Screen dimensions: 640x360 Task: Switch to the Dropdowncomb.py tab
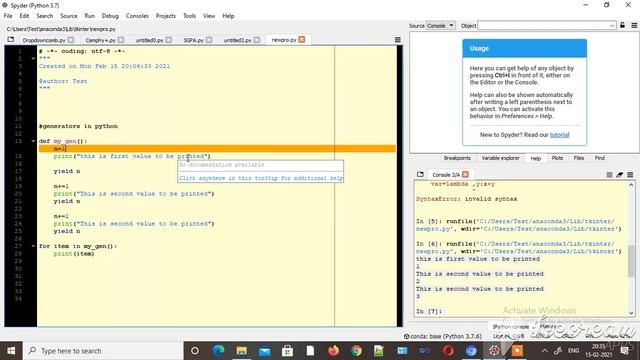(x=44, y=40)
